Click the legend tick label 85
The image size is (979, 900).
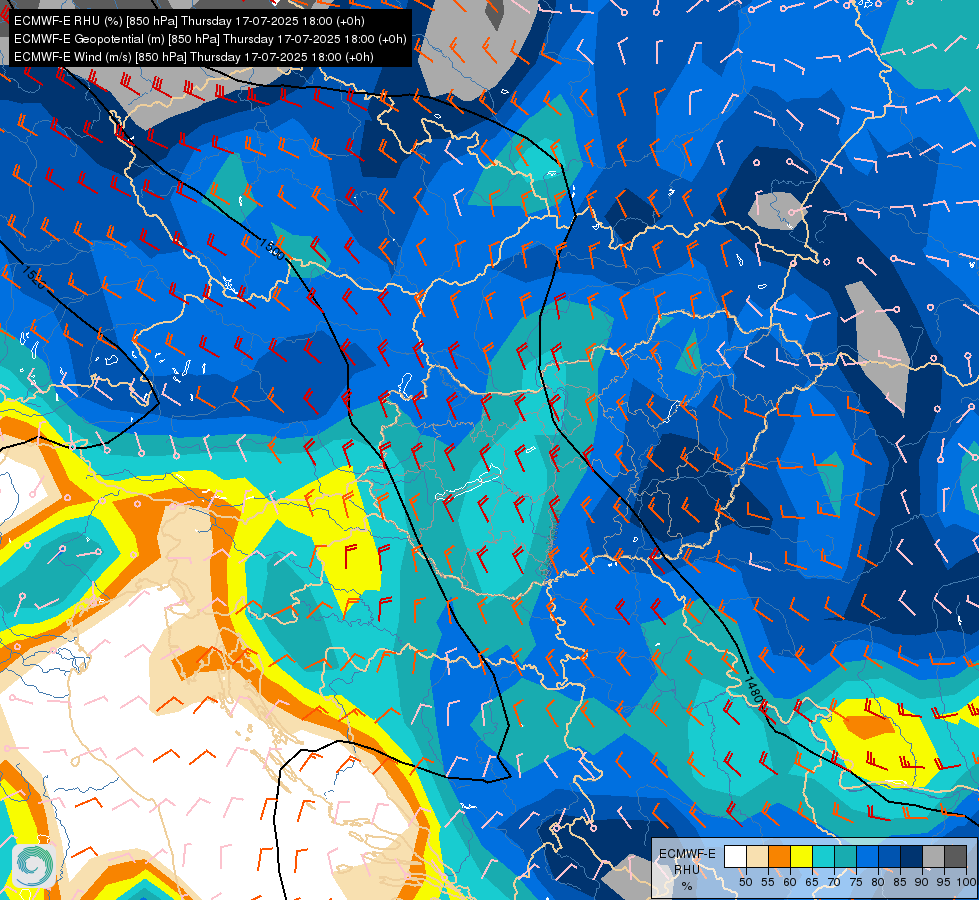900,882
